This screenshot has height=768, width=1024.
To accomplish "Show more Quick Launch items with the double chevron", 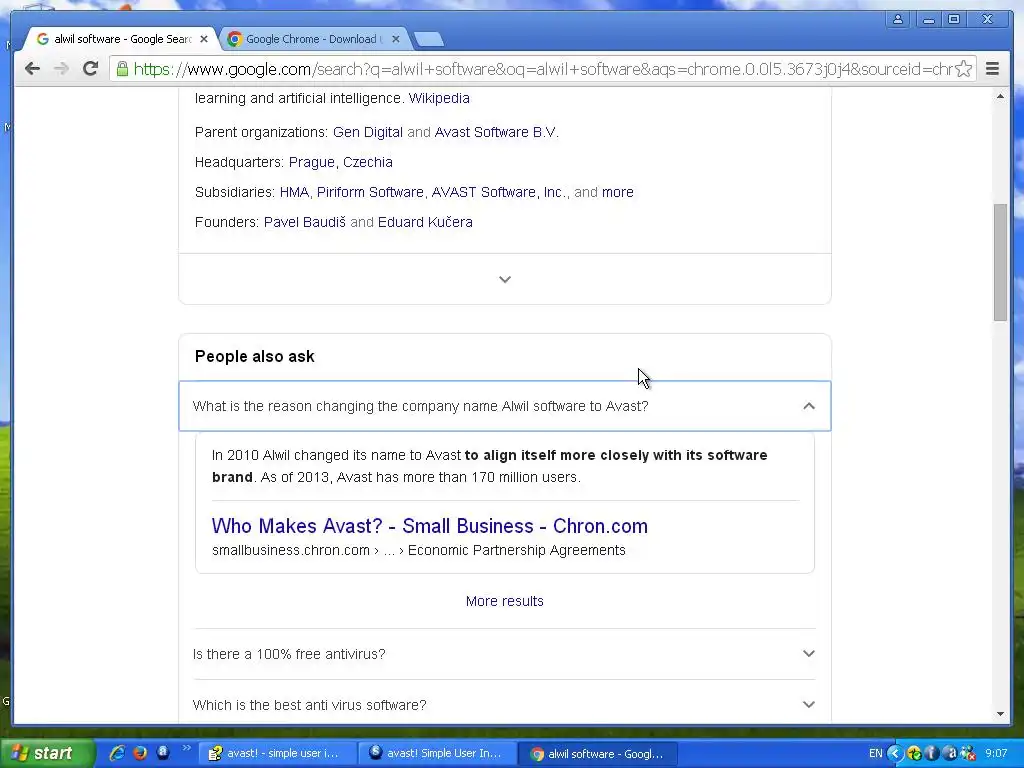I will [x=186, y=748].
